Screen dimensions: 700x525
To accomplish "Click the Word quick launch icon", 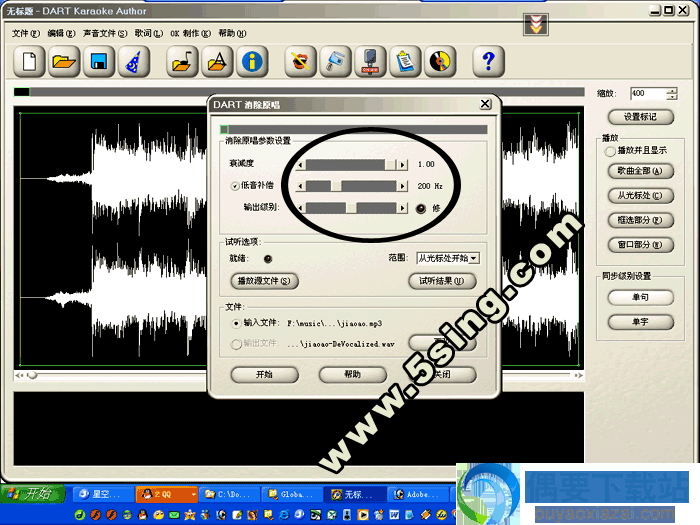I will (394, 515).
